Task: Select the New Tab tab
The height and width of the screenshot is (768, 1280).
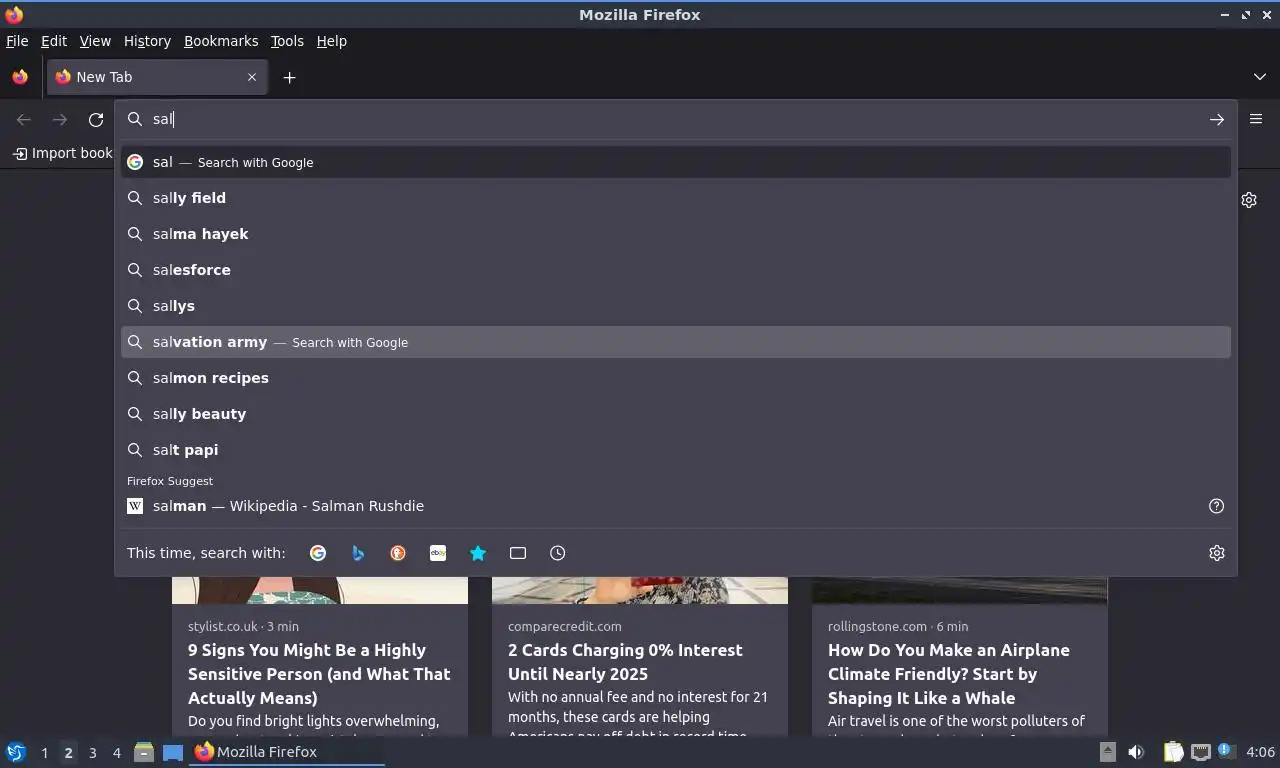Action: click(x=157, y=77)
